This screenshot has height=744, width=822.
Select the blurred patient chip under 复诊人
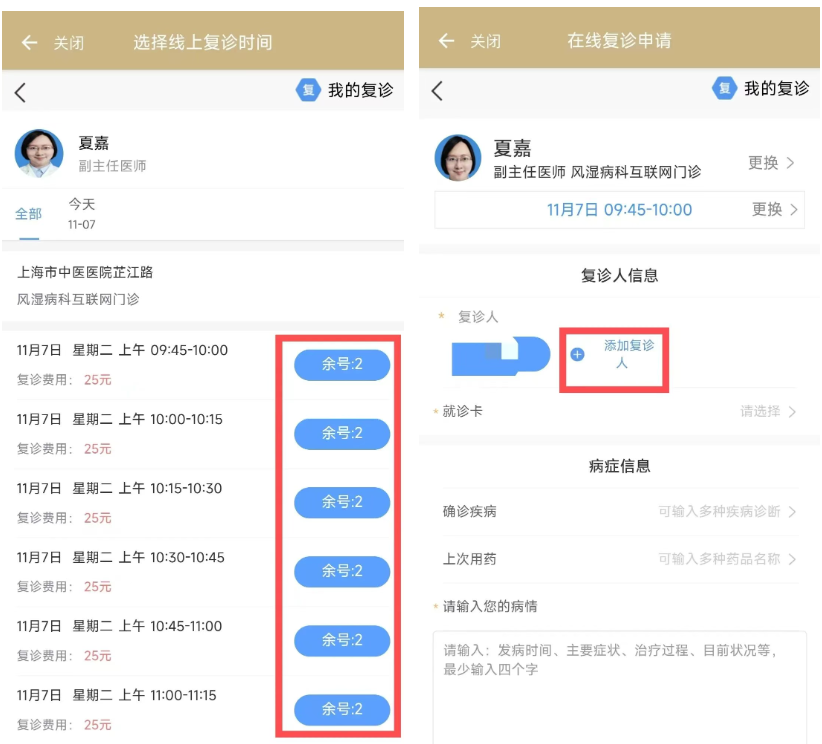501,356
